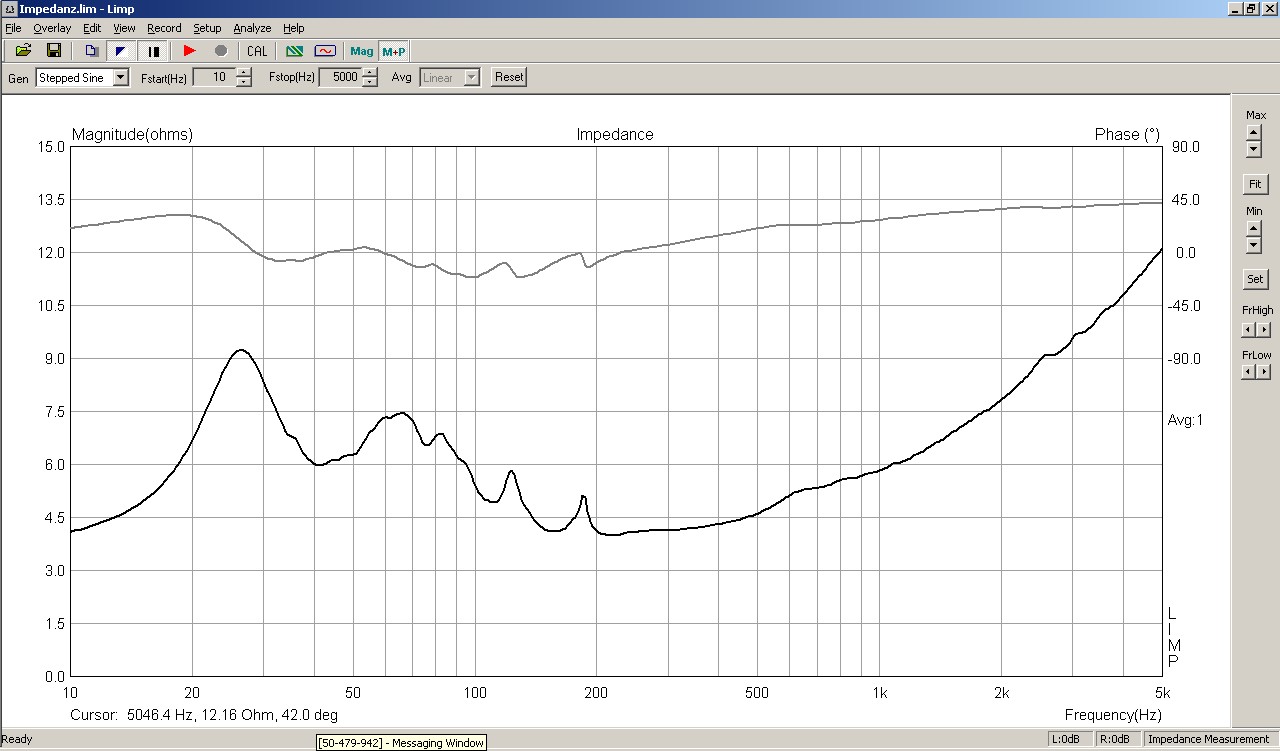1280x751 pixels.
Task: Click the Fstop(Hz) input field
Action: [x=340, y=77]
